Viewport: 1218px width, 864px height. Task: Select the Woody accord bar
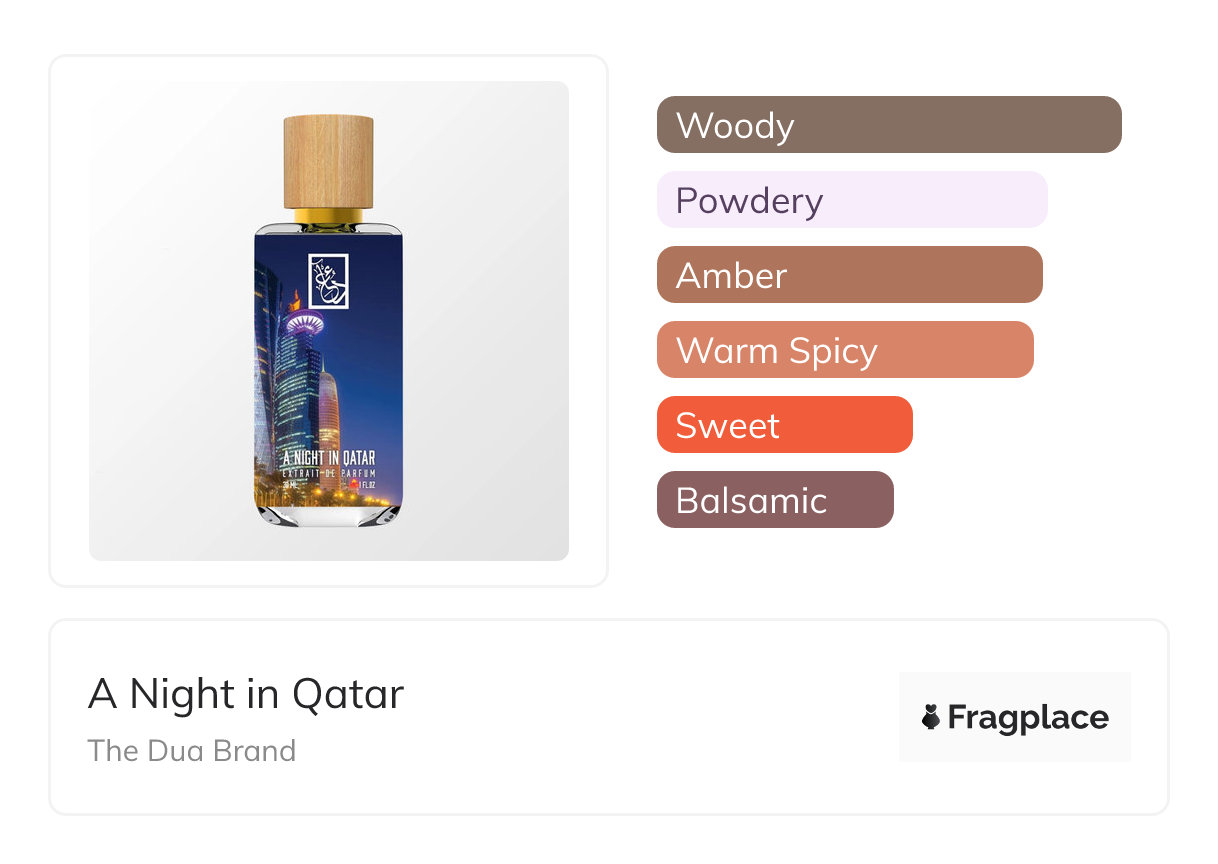tap(888, 125)
